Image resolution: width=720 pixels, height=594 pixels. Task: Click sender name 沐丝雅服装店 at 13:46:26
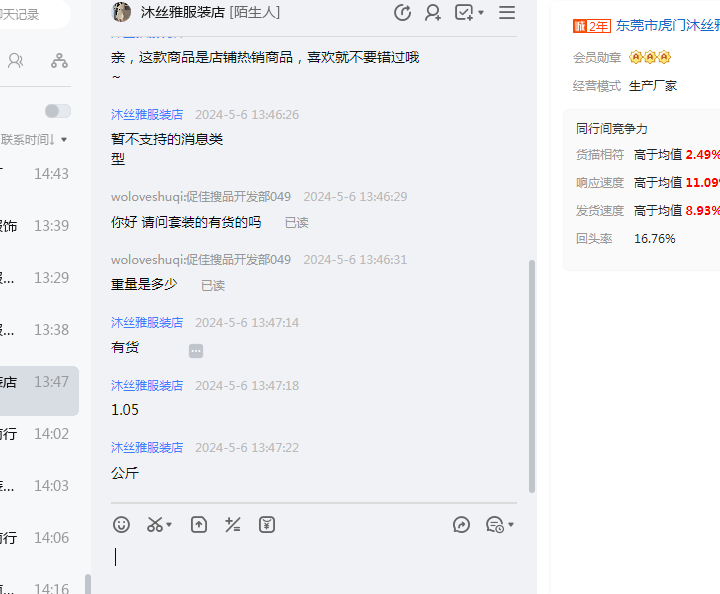[x=147, y=114]
